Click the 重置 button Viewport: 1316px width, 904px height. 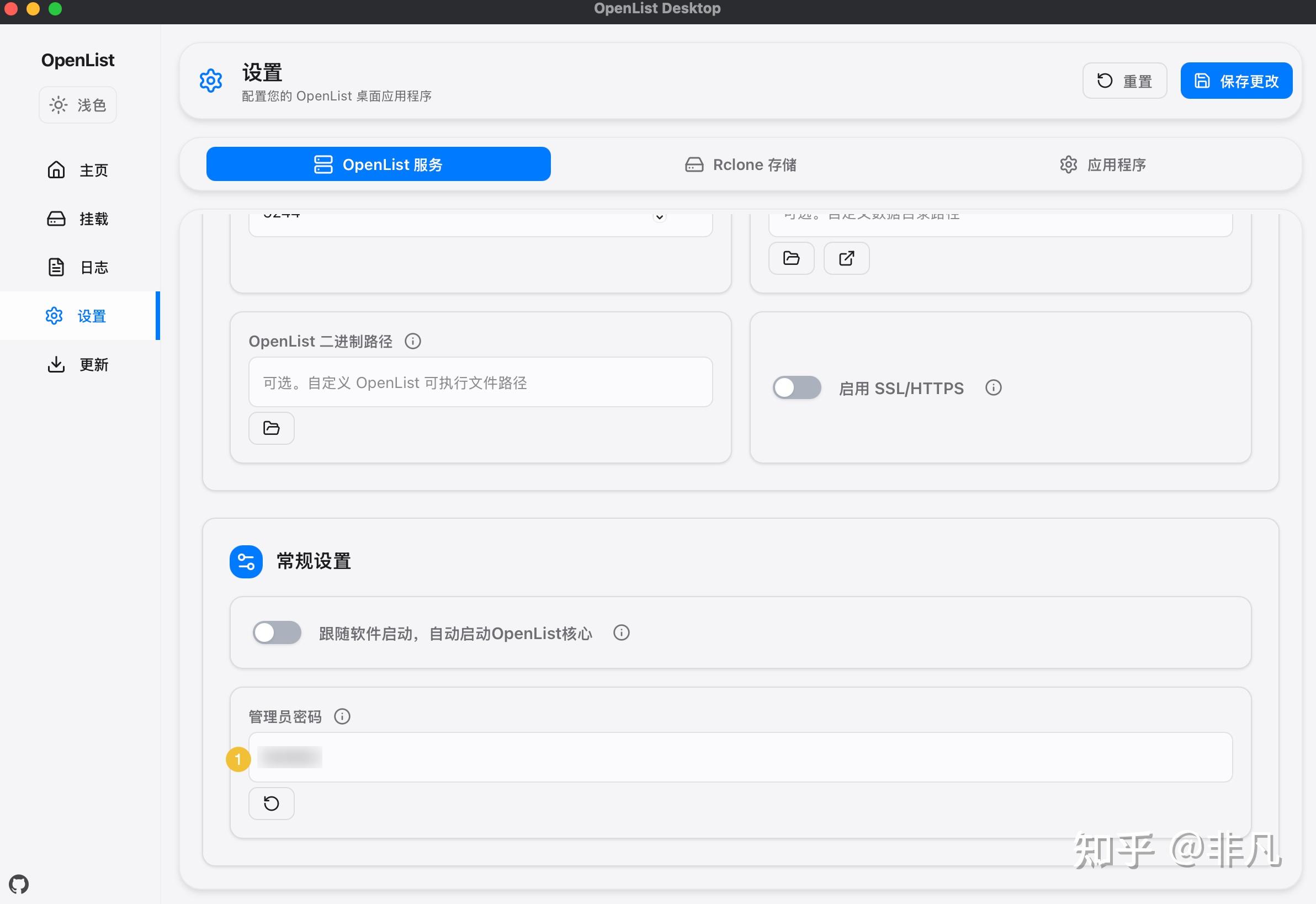pyautogui.click(x=1124, y=81)
